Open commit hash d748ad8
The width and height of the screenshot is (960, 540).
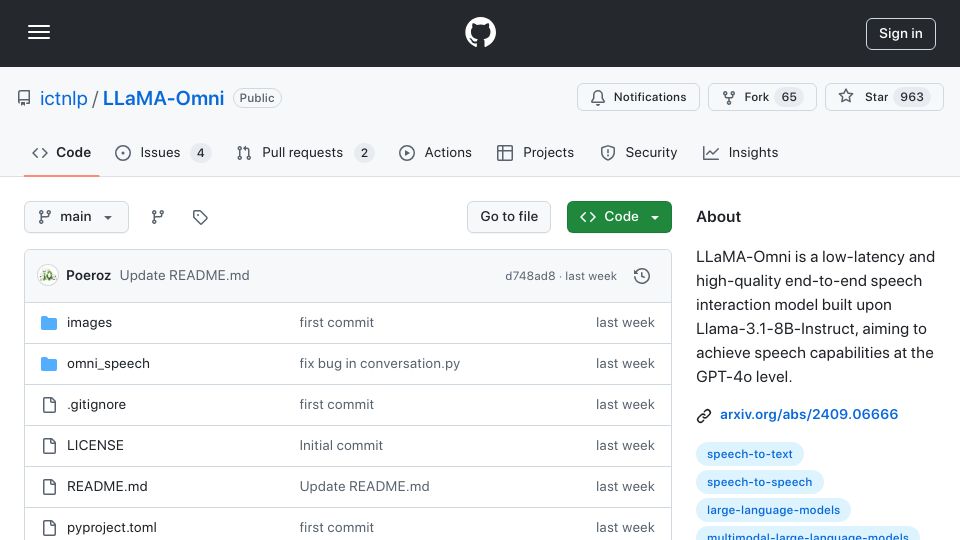pos(530,276)
